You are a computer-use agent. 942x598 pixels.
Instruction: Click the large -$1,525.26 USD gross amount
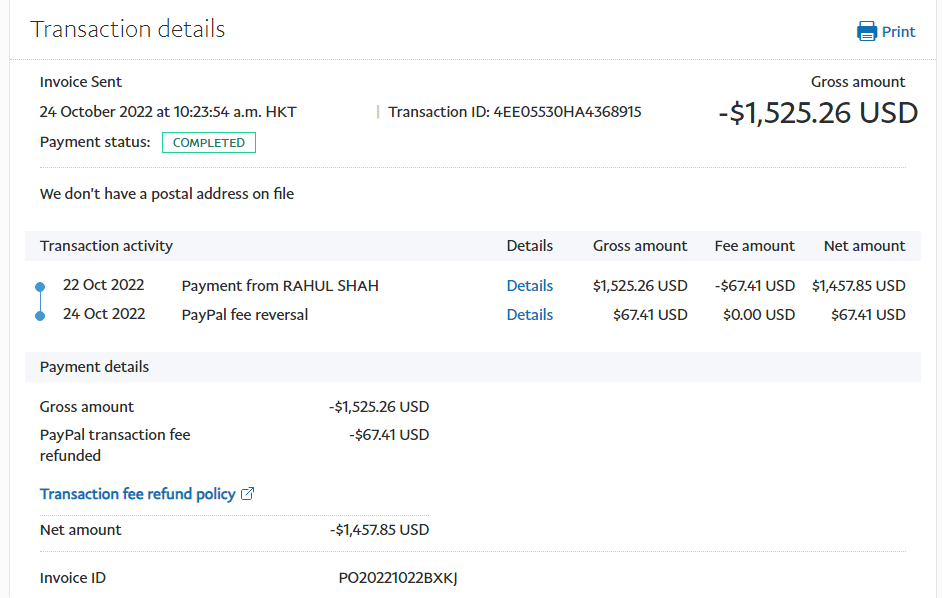click(817, 113)
